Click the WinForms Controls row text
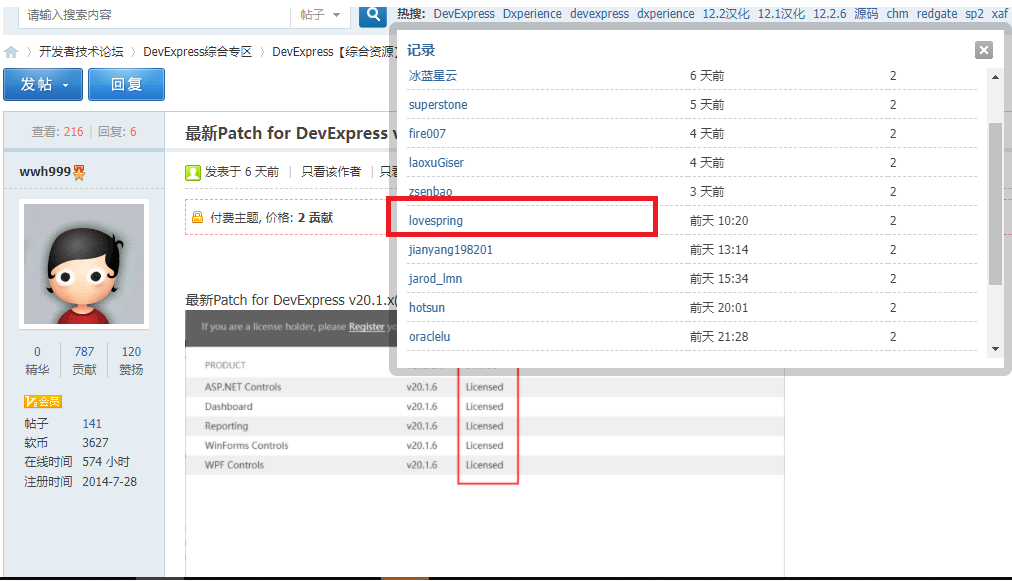Image resolution: width=1012 pixels, height=581 pixels. [247, 445]
